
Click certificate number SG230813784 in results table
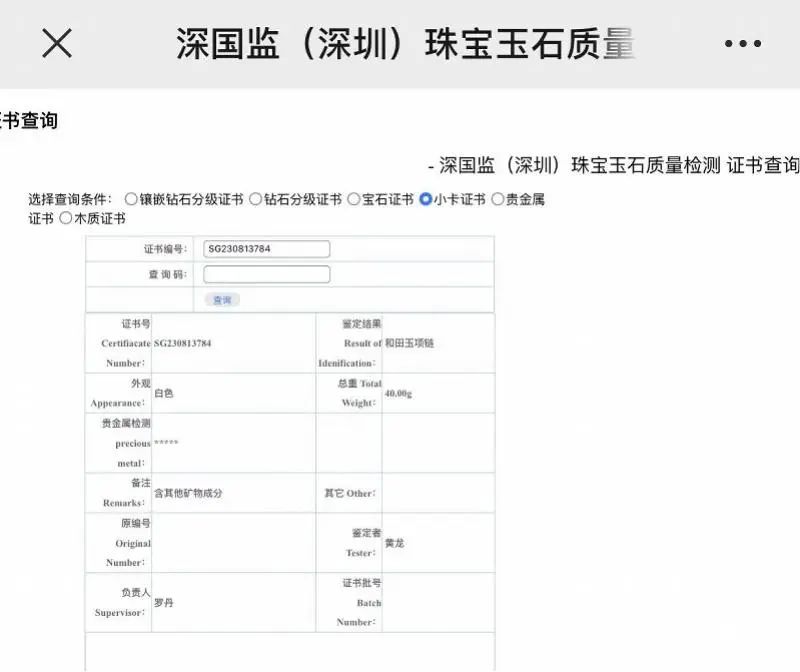coord(182,343)
